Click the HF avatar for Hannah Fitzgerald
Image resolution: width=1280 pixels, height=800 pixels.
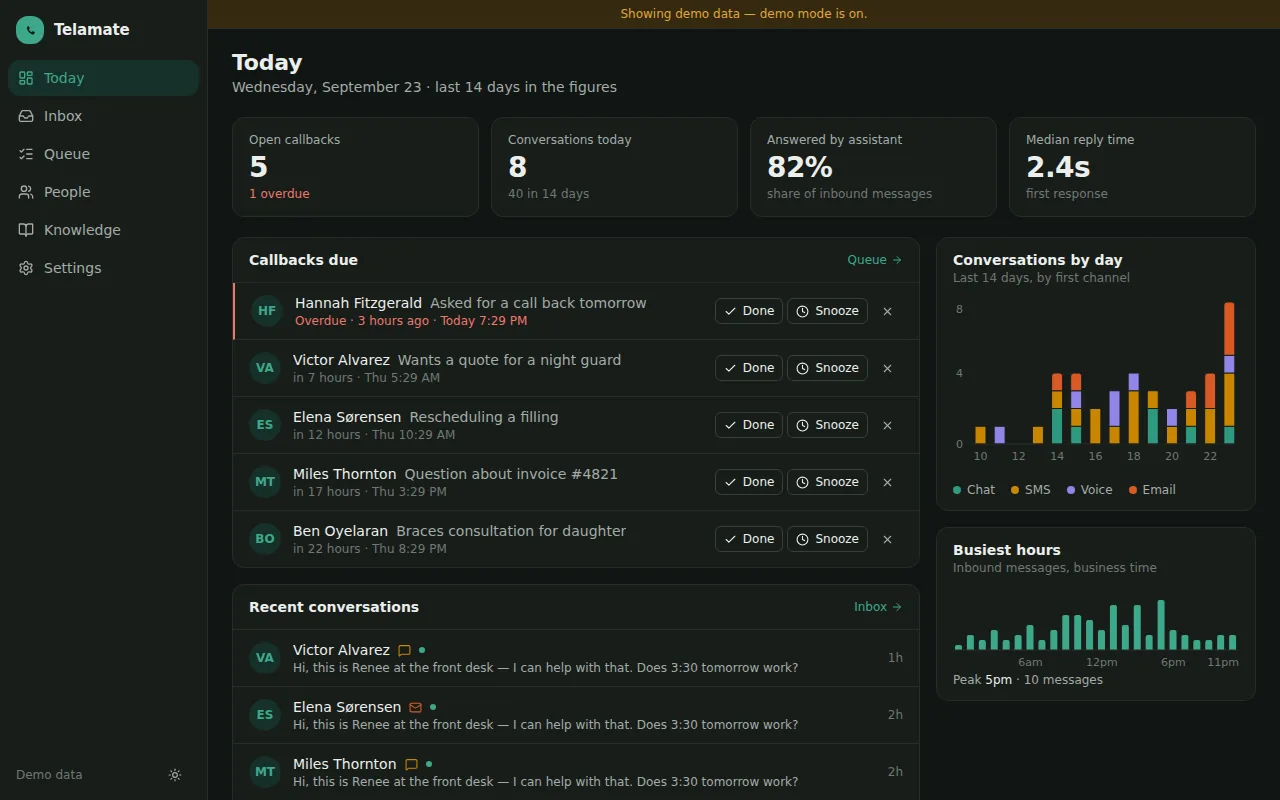click(x=267, y=311)
